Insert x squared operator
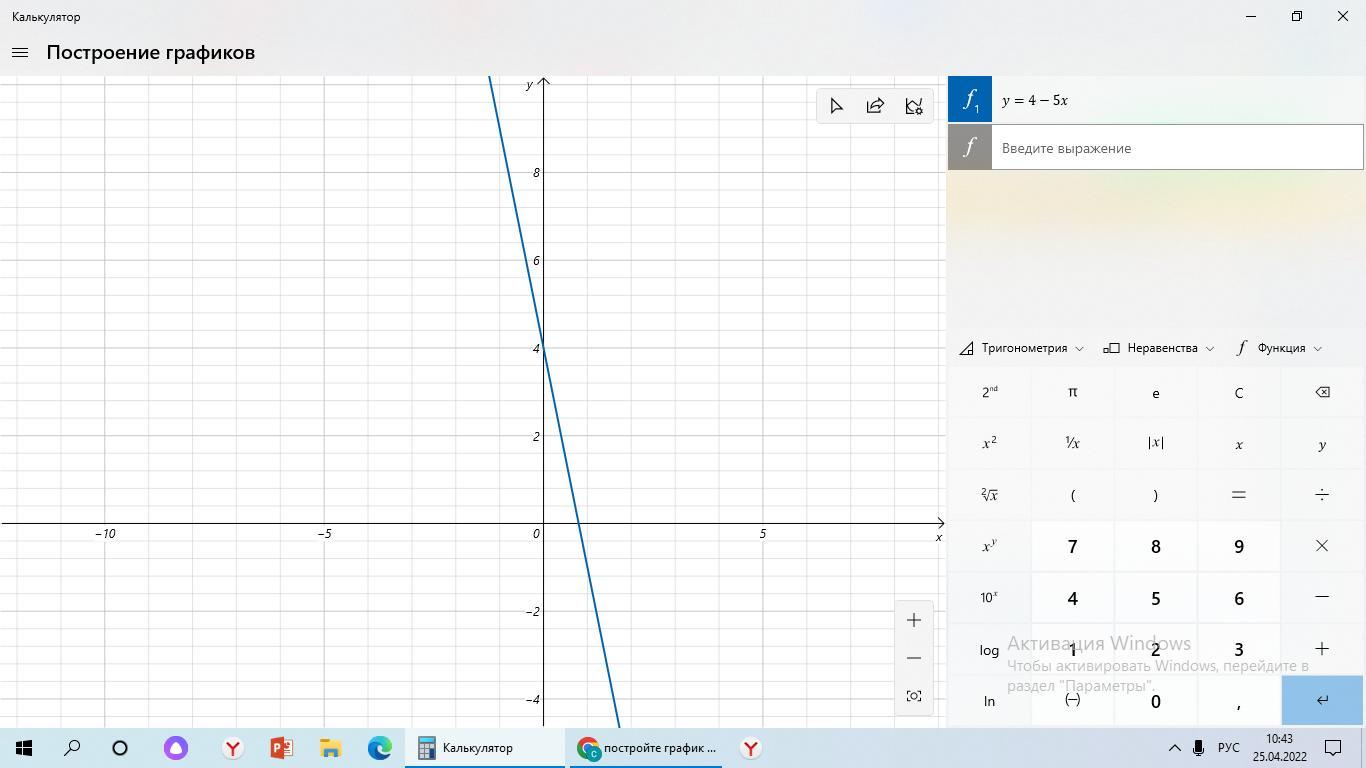 click(989, 443)
